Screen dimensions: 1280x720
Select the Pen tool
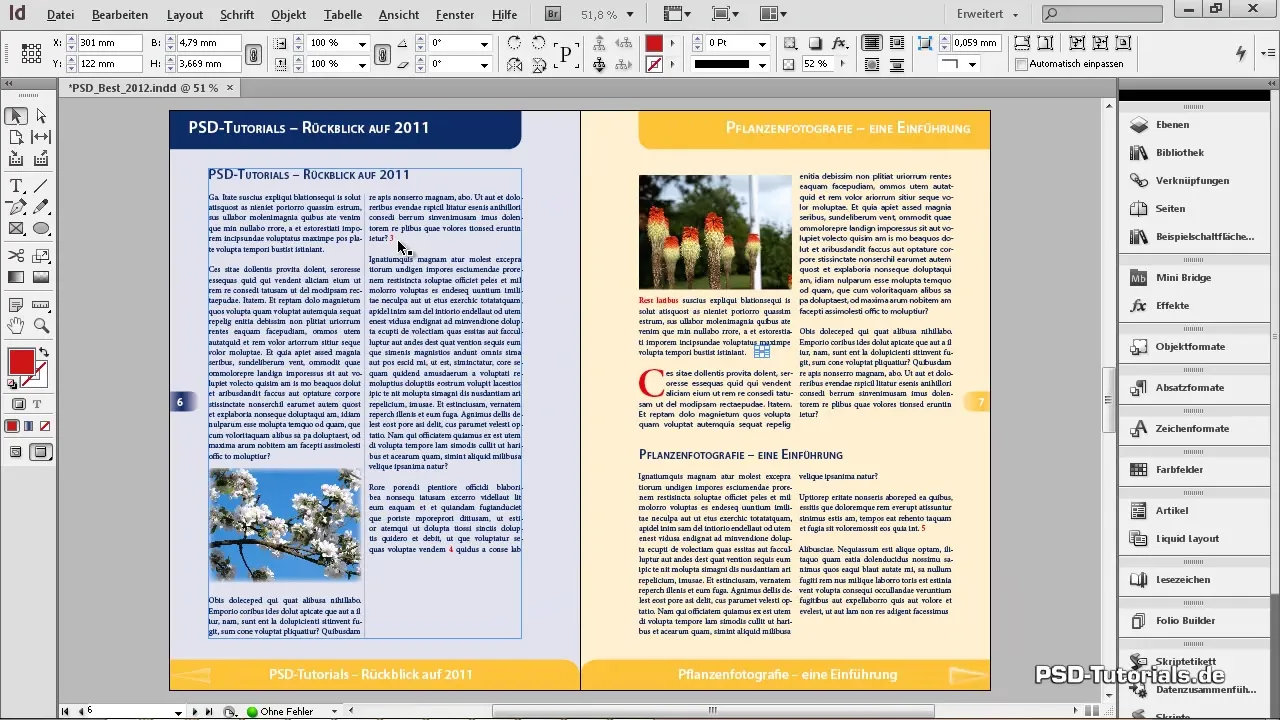16,207
